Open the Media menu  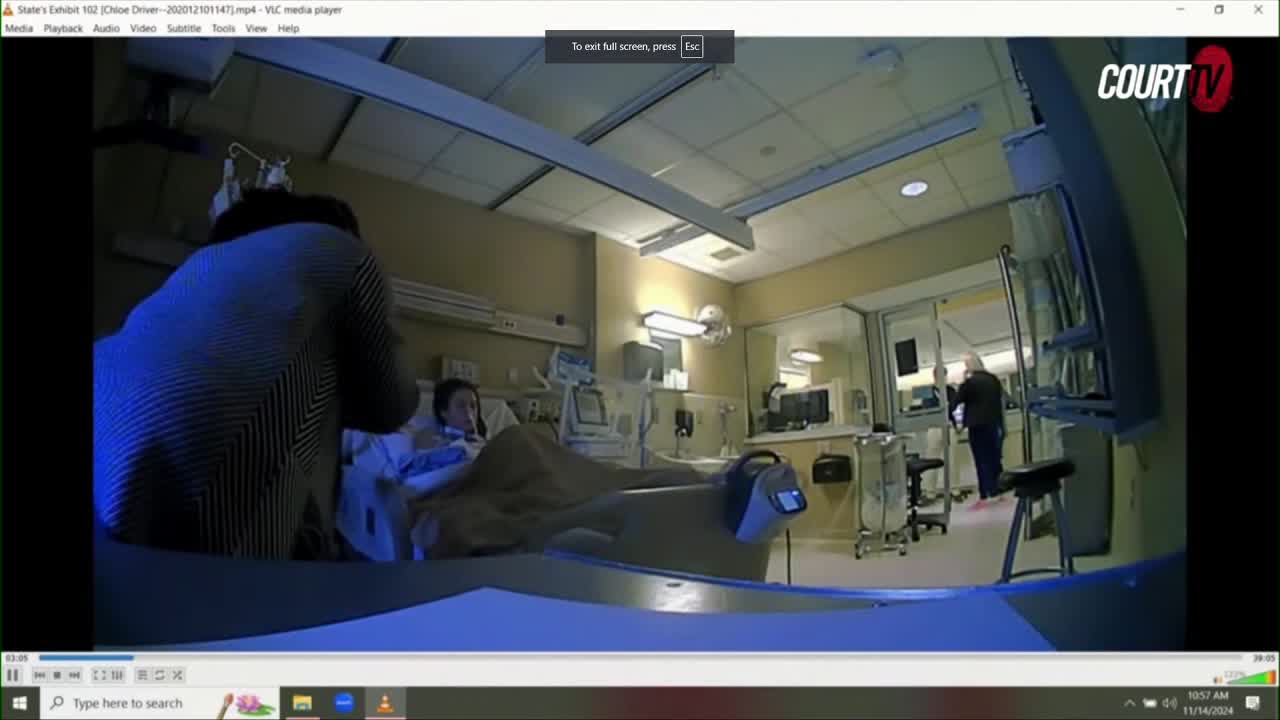tap(19, 28)
